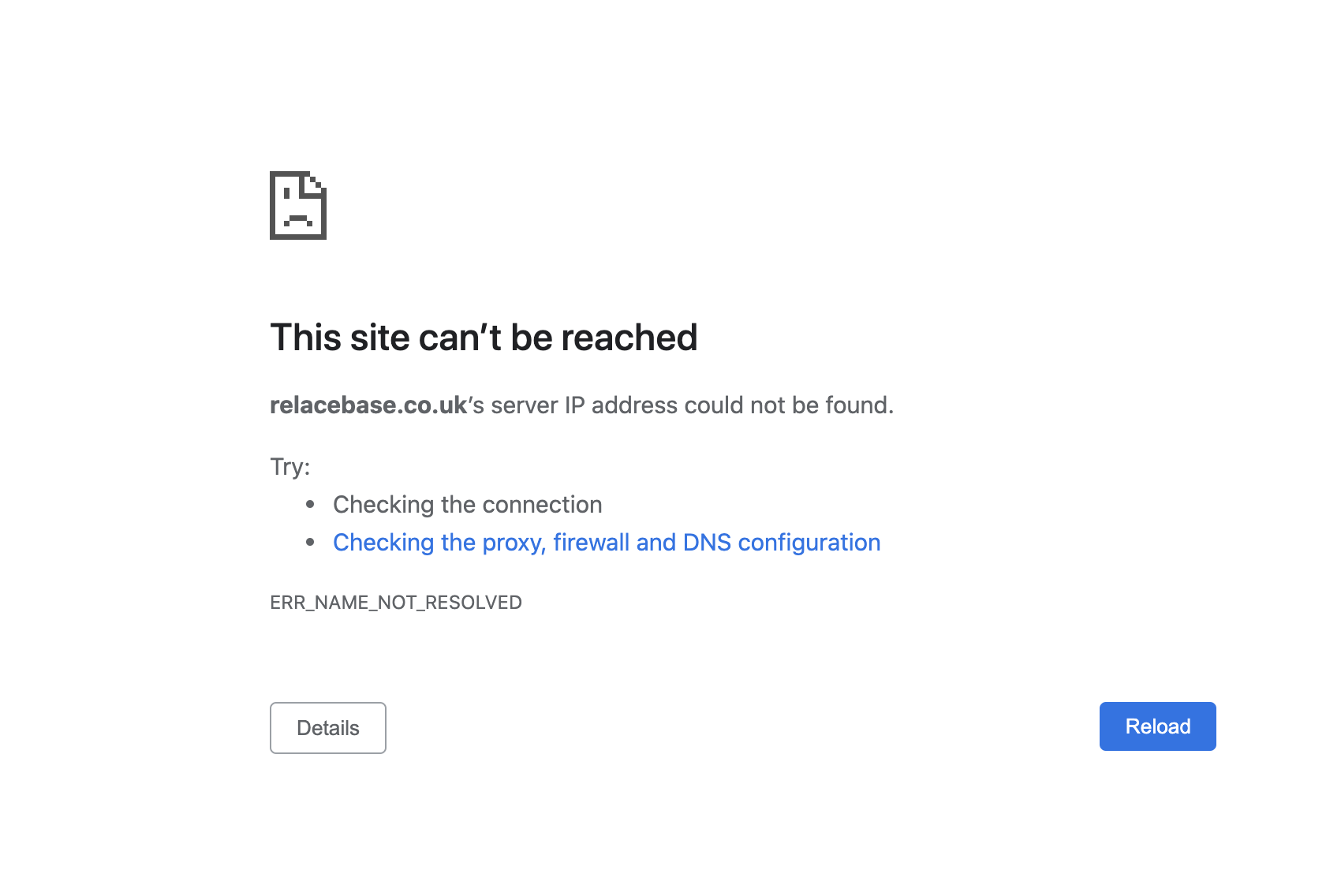The height and width of the screenshot is (896, 1341).
Task: Click the frowning mouth on the page icon
Action: tap(298, 219)
